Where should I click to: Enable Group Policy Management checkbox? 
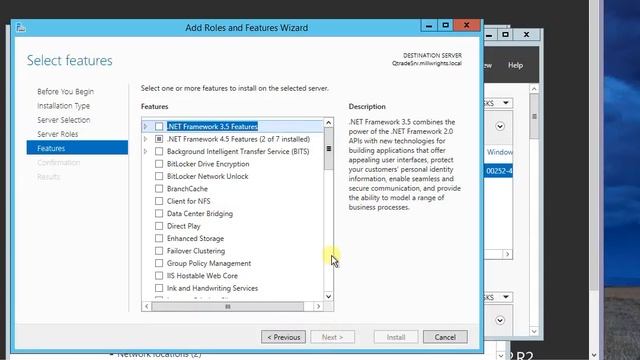(159, 263)
